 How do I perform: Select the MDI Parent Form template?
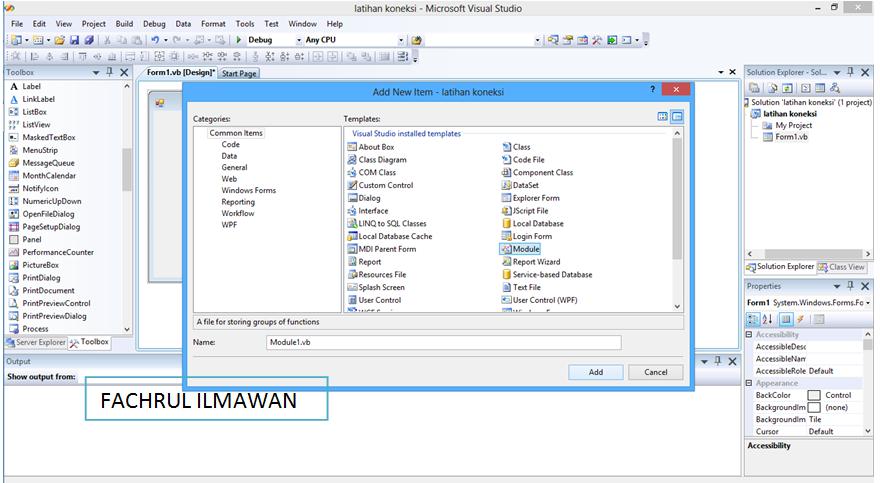[382, 249]
